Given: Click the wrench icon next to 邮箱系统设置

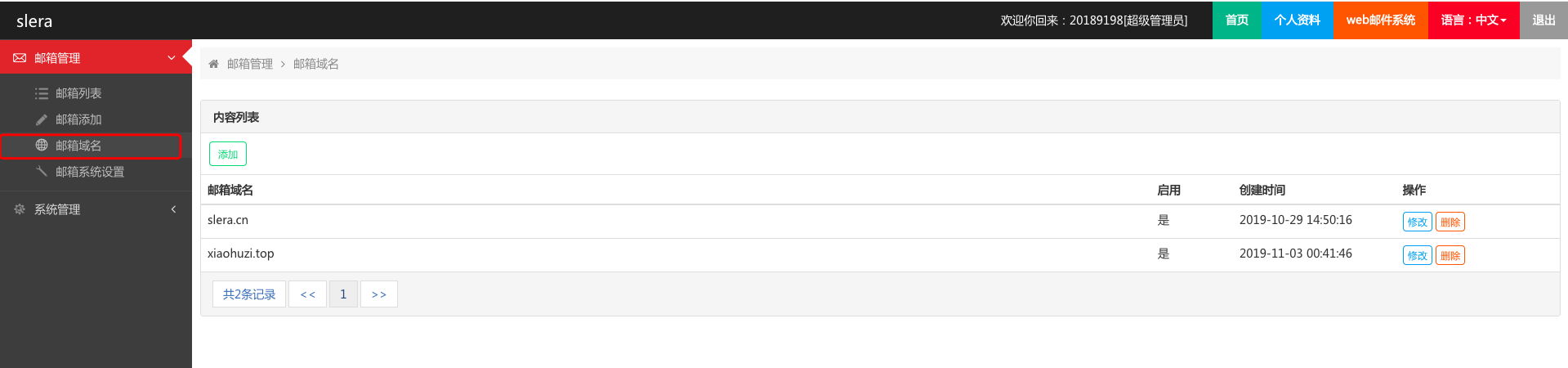Looking at the screenshot, I should click(42, 172).
